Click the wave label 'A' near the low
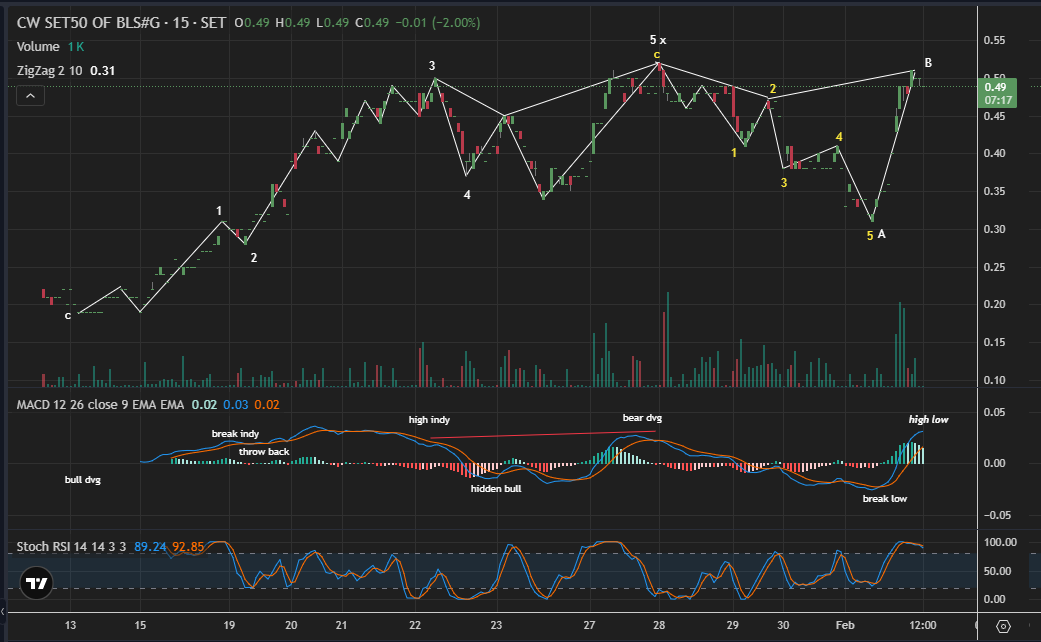The image size is (1041, 642). [x=882, y=234]
